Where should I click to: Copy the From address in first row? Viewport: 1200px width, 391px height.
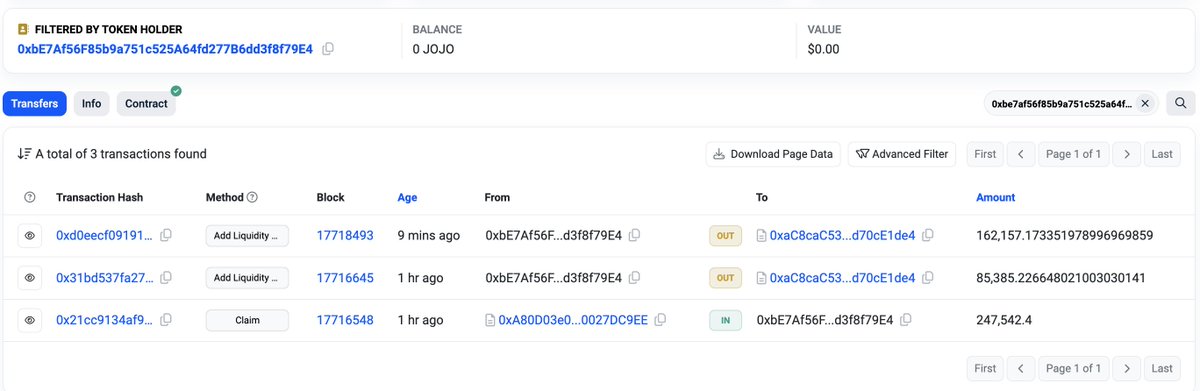(635, 236)
